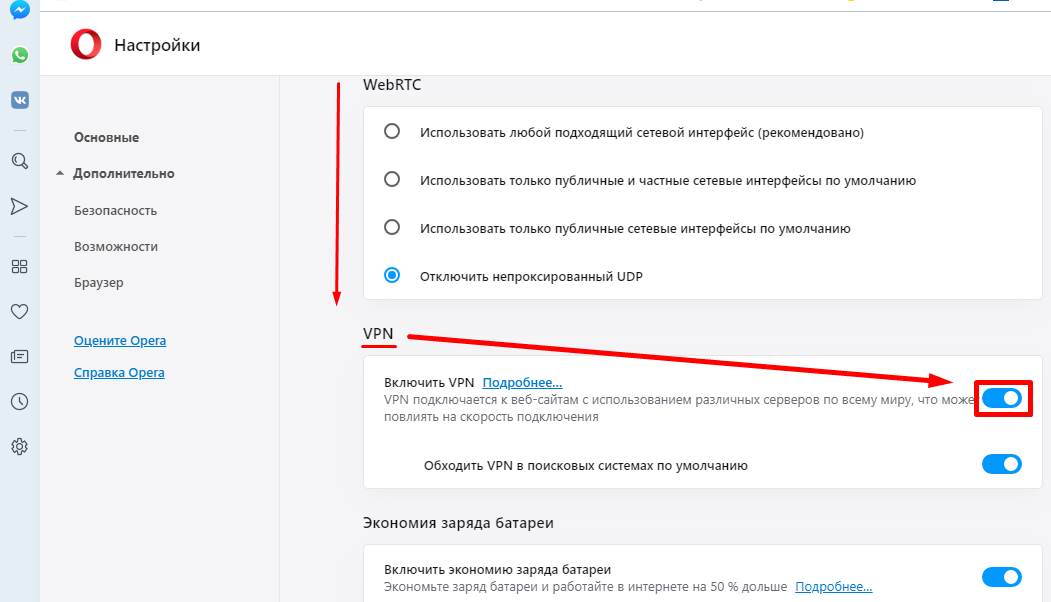This screenshot has width=1051, height=602.
Task: Go to Безопасность settings section
Action: tap(115, 210)
